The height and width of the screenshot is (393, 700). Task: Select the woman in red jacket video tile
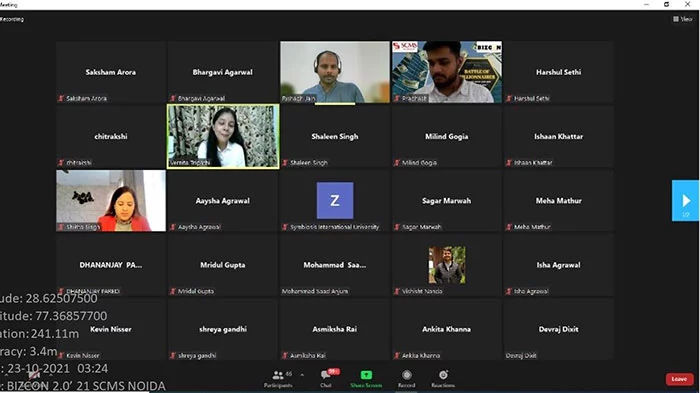(111, 201)
